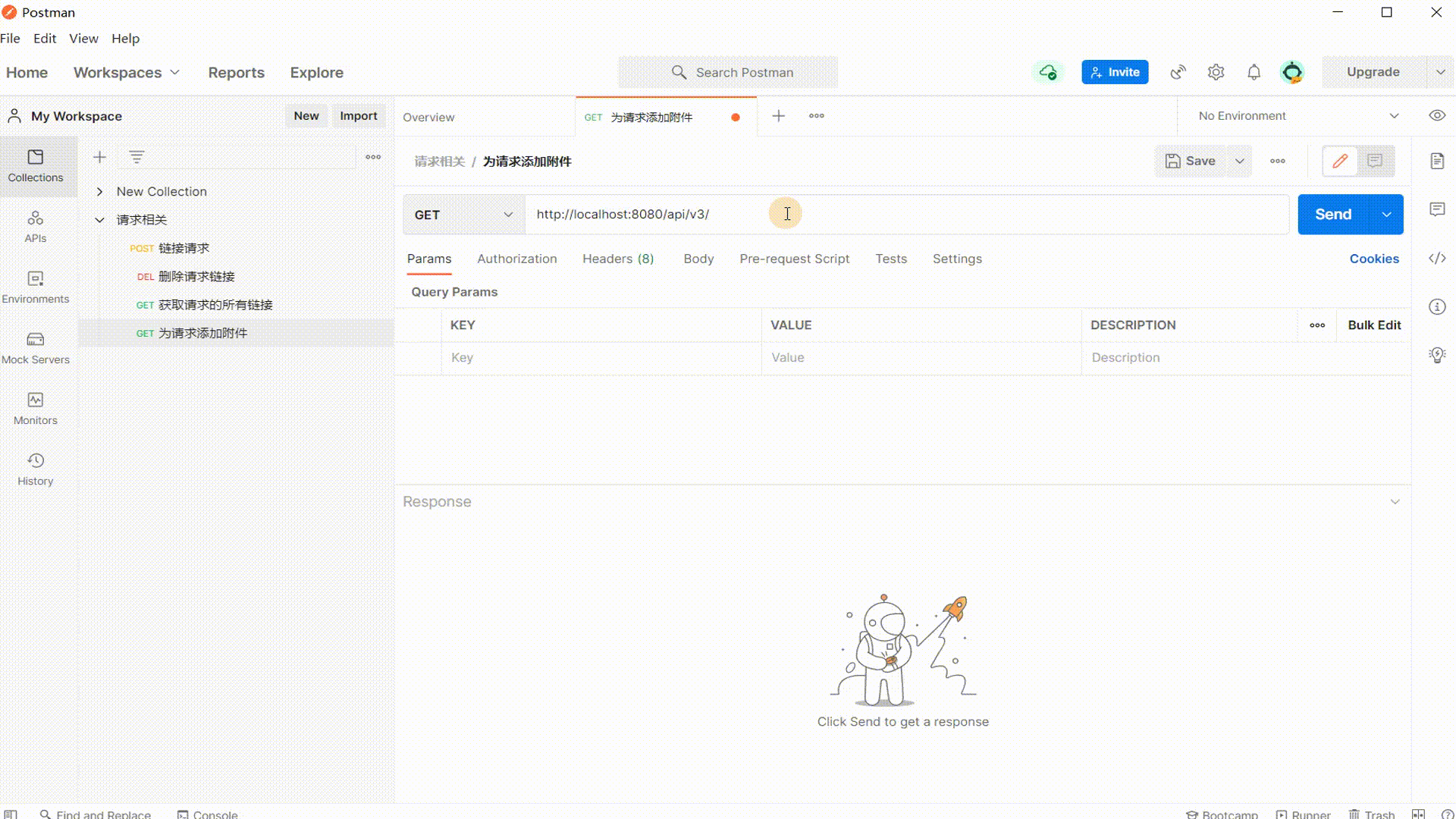The height and width of the screenshot is (819, 1456).
Task: Open the HTTP method GET dropdown
Action: 464,215
